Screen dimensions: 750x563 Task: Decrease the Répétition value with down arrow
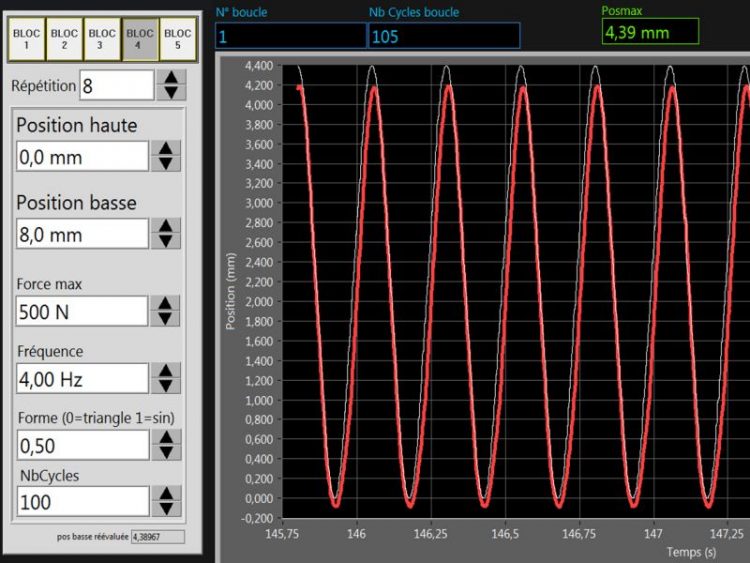click(171, 92)
